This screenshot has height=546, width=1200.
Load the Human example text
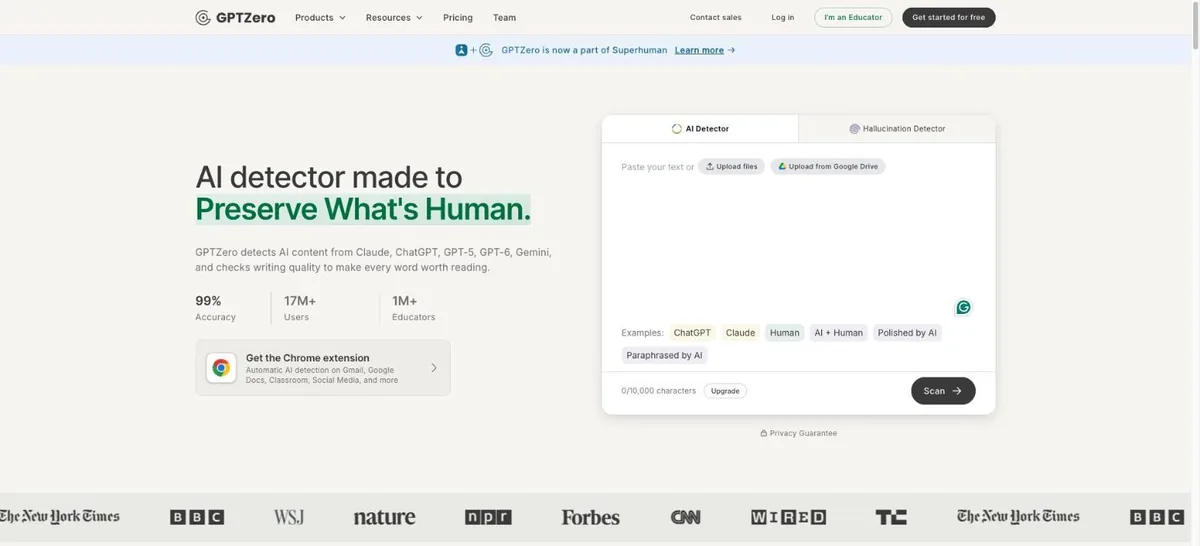[x=785, y=333]
